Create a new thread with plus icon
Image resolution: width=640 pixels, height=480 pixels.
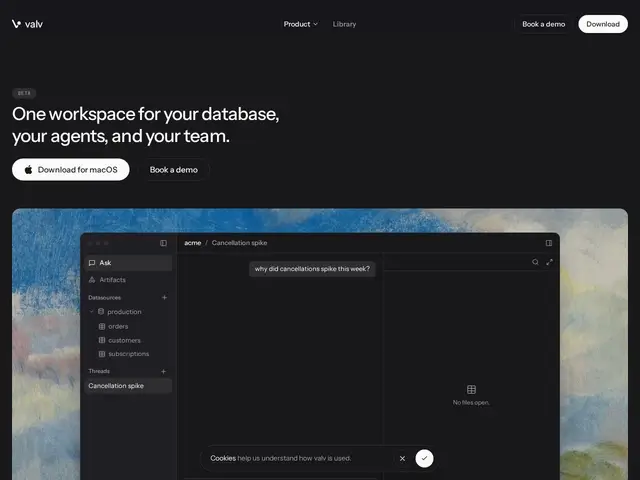coord(163,371)
